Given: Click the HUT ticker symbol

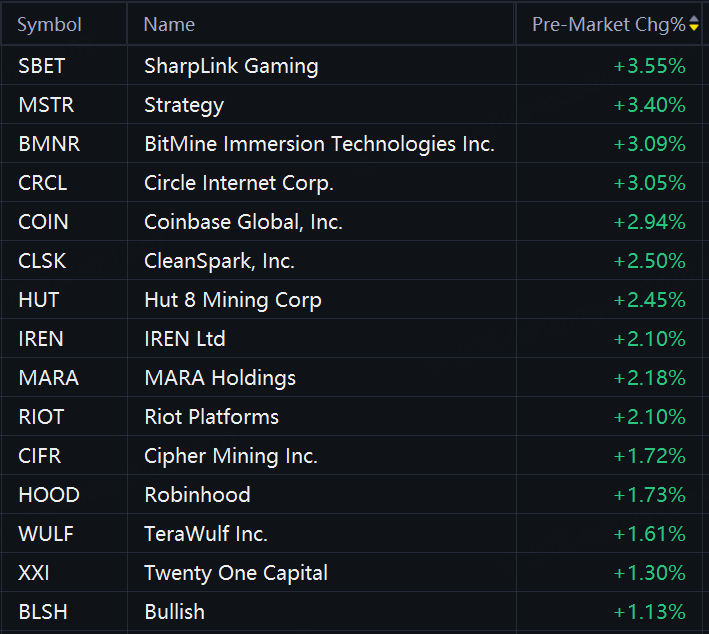Looking at the screenshot, I should pyautogui.click(x=38, y=300).
